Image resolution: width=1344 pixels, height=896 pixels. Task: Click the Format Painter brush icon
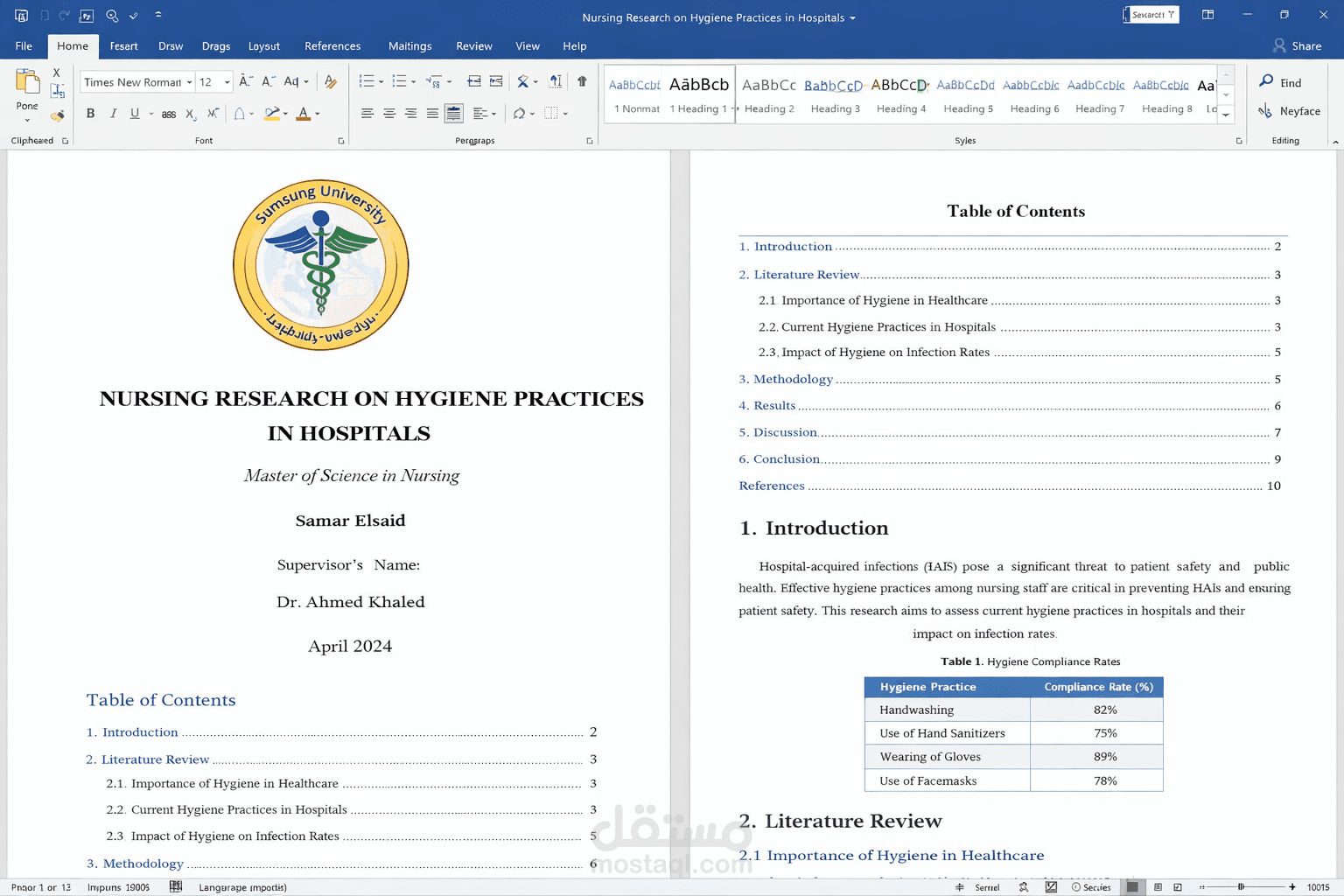point(58,115)
